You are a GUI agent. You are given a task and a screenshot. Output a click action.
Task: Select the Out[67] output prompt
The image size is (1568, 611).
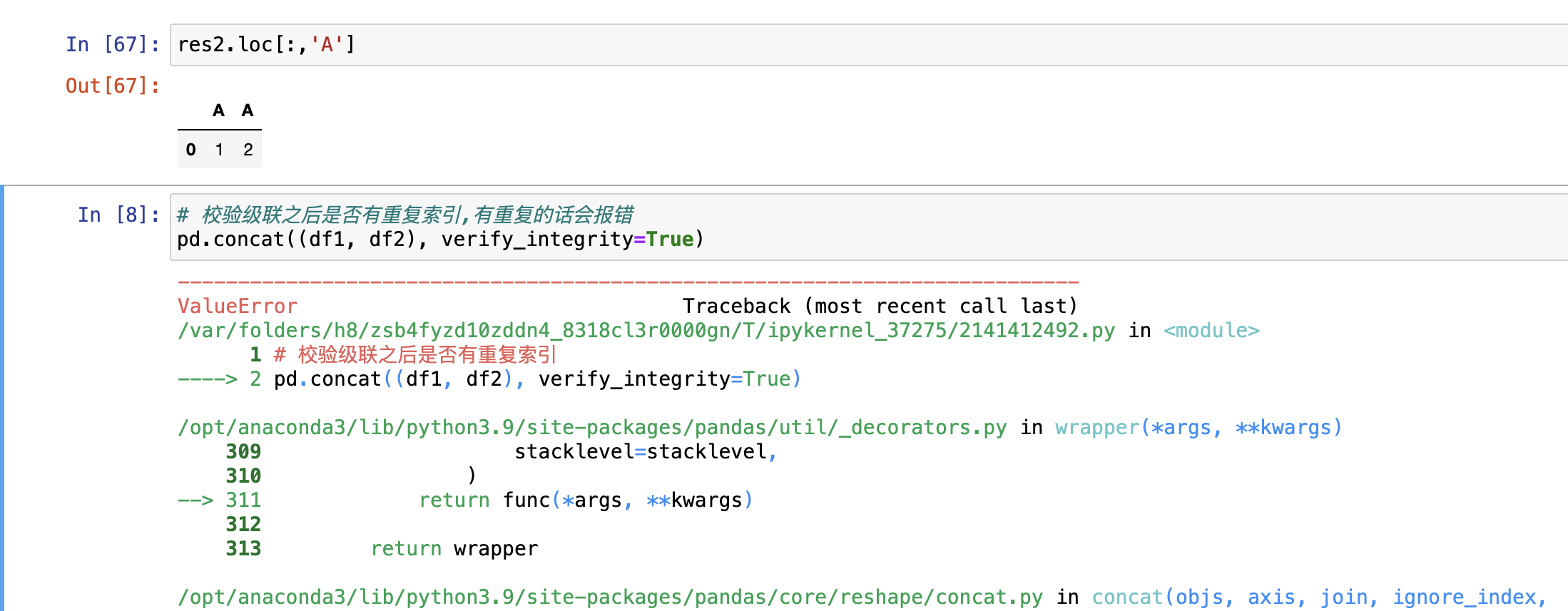point(113,86)
